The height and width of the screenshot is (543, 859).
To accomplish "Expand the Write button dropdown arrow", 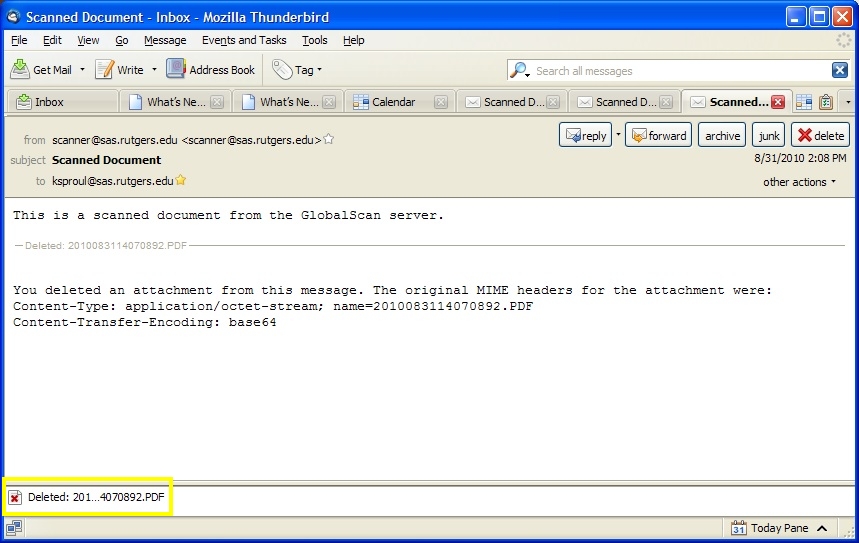I will [154, 70].
